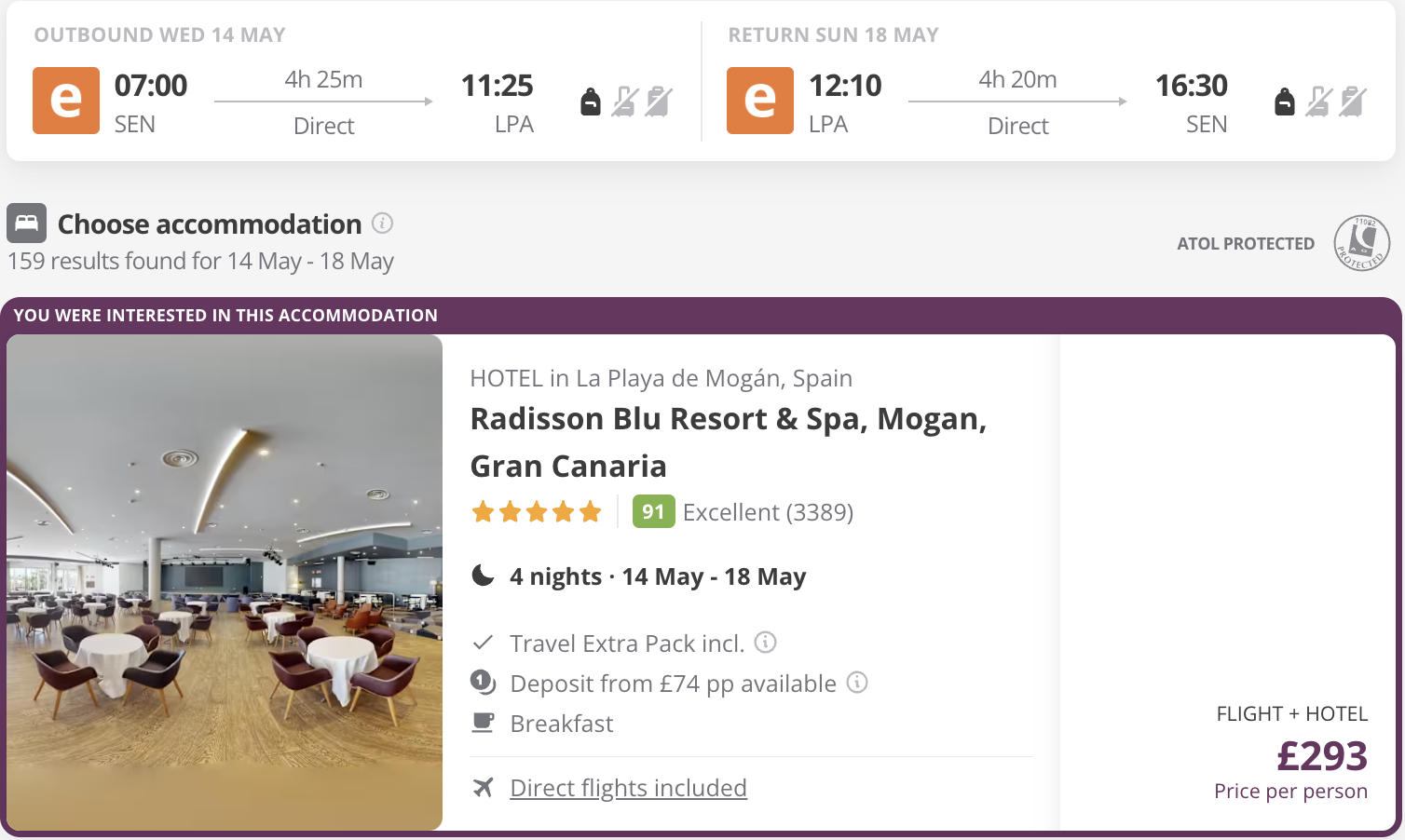Click the outbound 07:00 departure time

pos(150,86)
